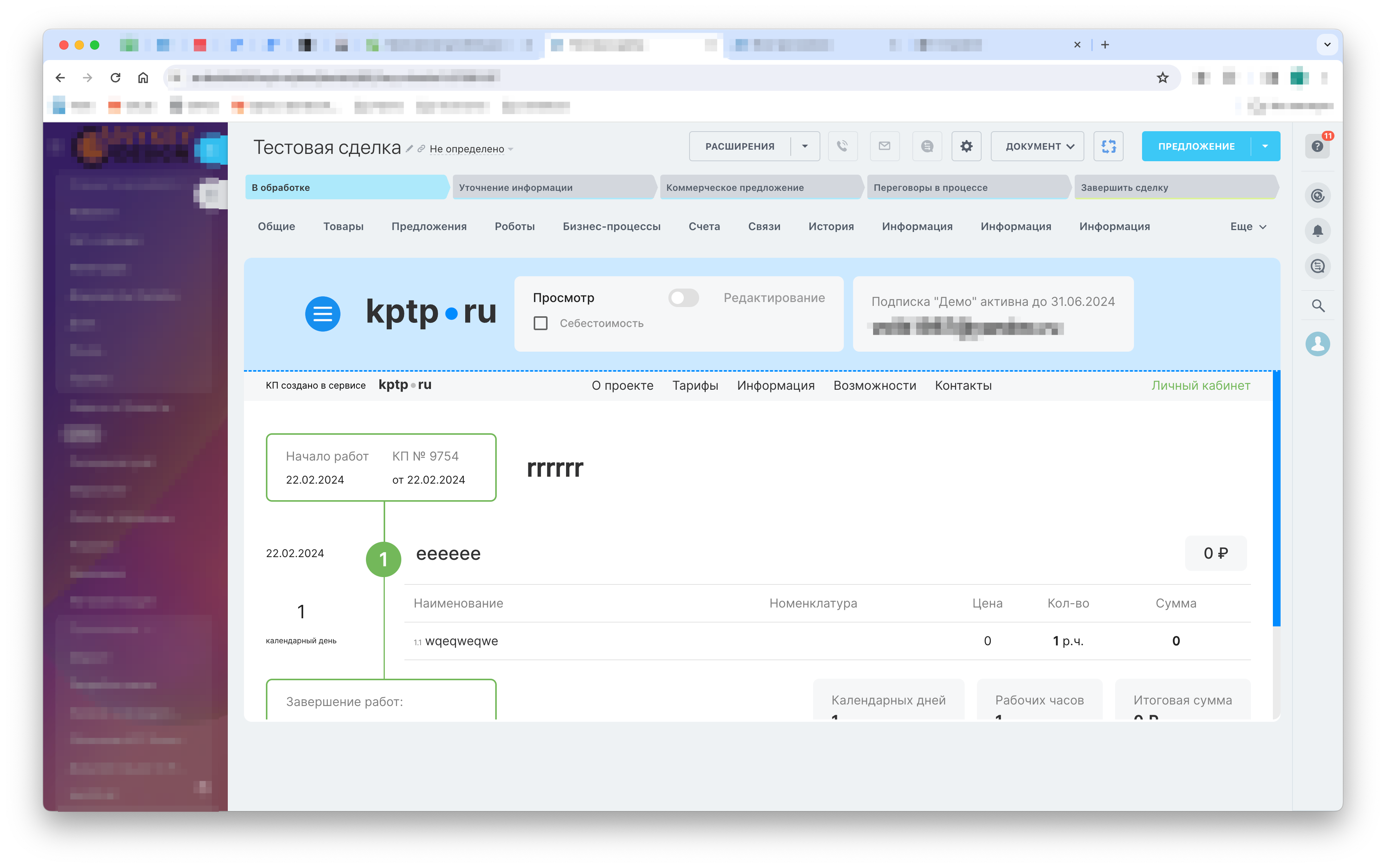The height and width of the screenshot is (868, 1386).
Task: Expand the Еще tabs menu
Action: click(x=1247, y=227)
